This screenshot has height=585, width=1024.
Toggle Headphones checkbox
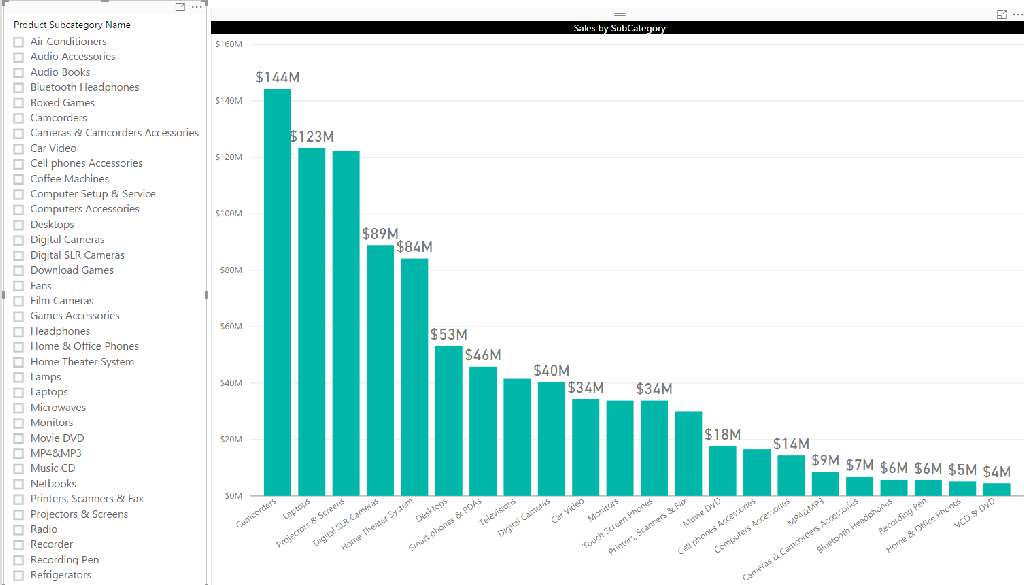[x=18, y=332]
